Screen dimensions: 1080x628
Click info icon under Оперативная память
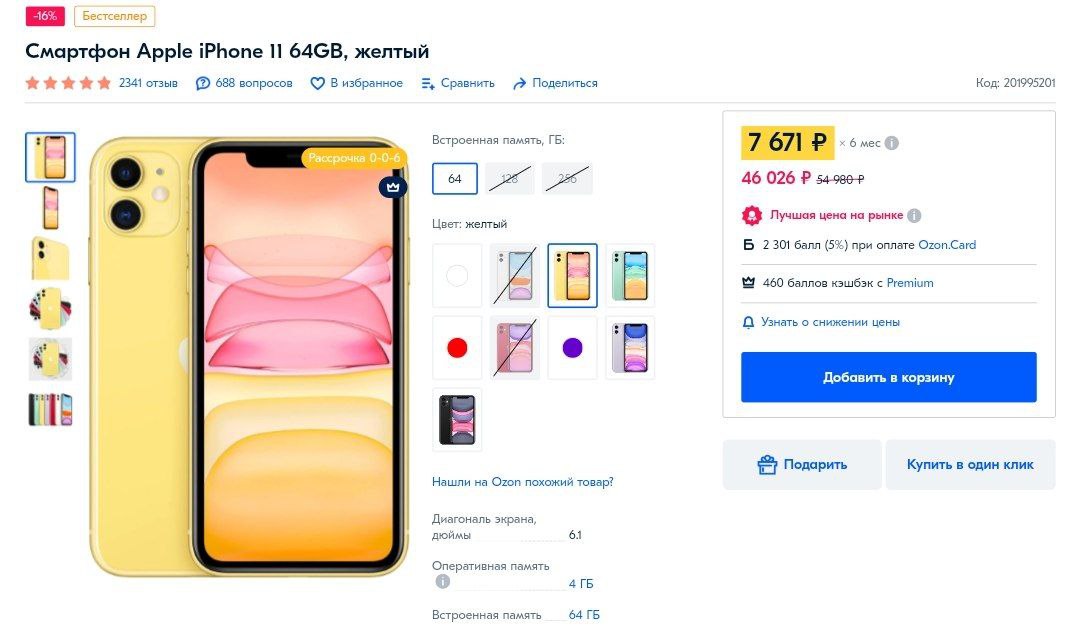tap(443, 582)
